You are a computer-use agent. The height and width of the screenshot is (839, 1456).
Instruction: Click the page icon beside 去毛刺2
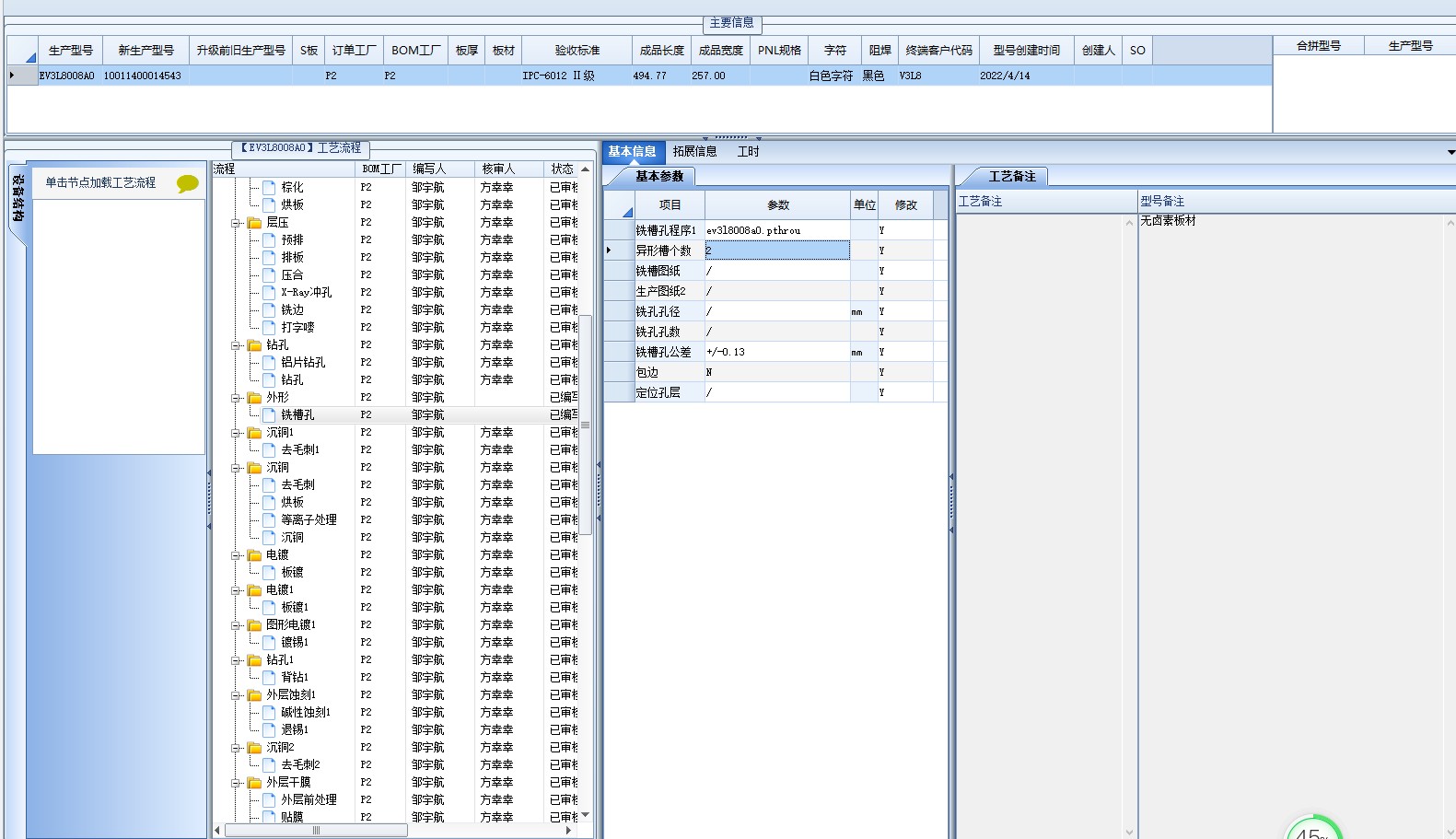[269, 765]
